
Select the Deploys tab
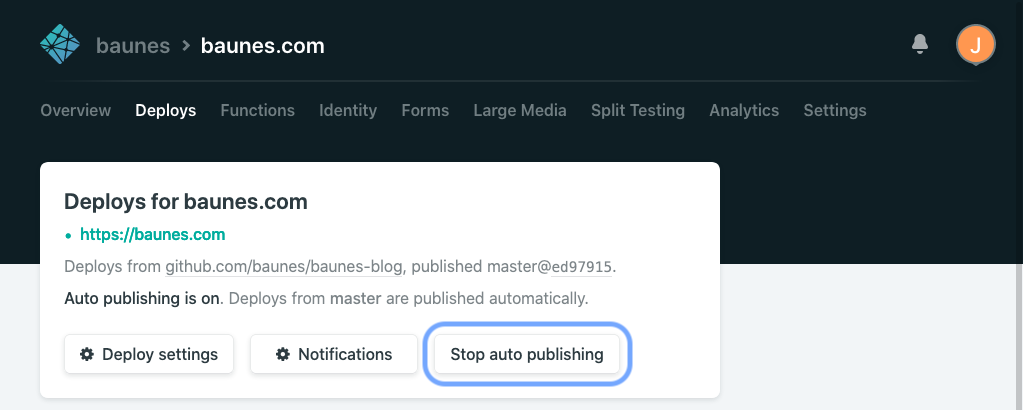tap(166, 110)
